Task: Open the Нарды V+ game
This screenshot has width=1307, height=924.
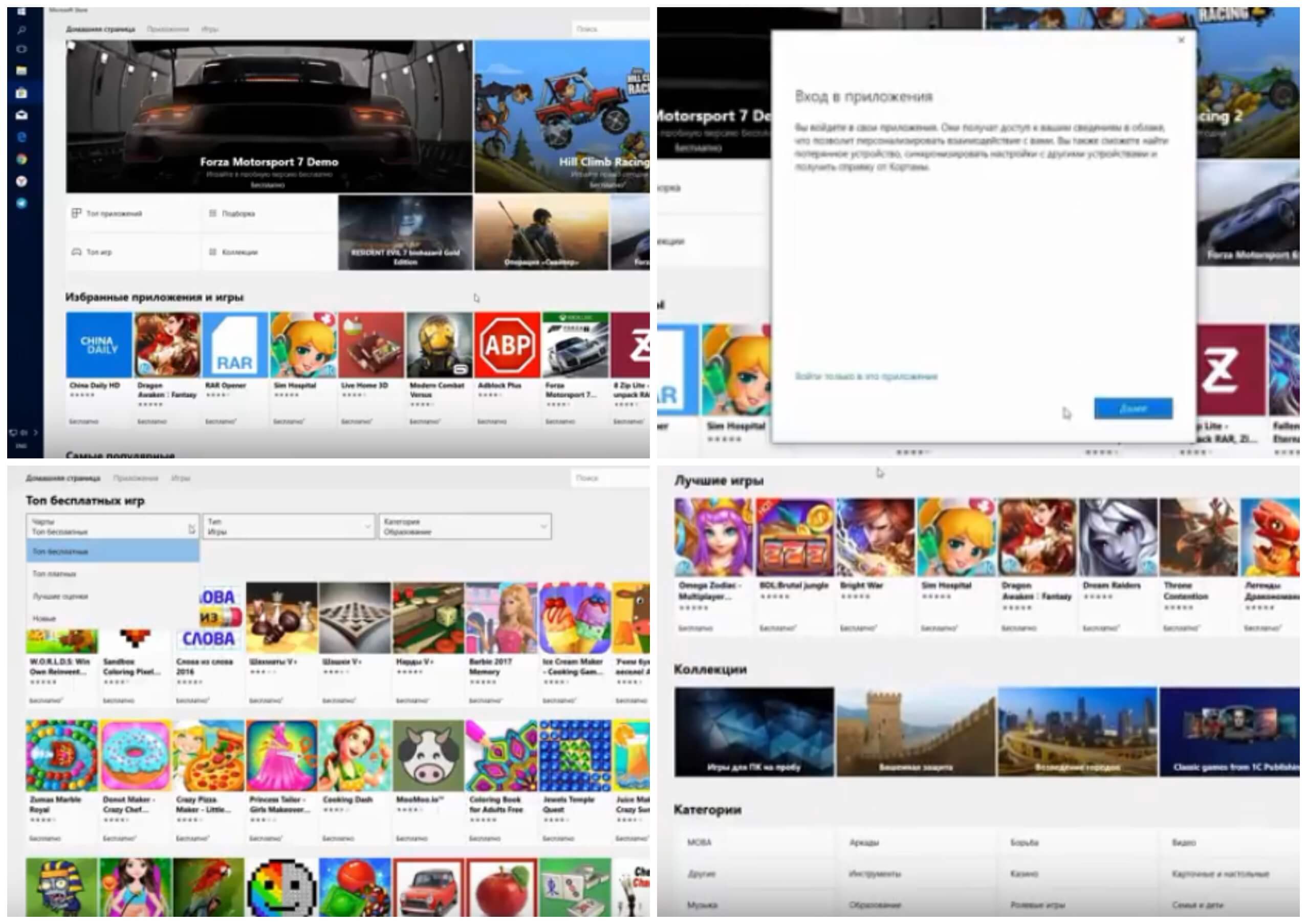Action: point(428,644)
